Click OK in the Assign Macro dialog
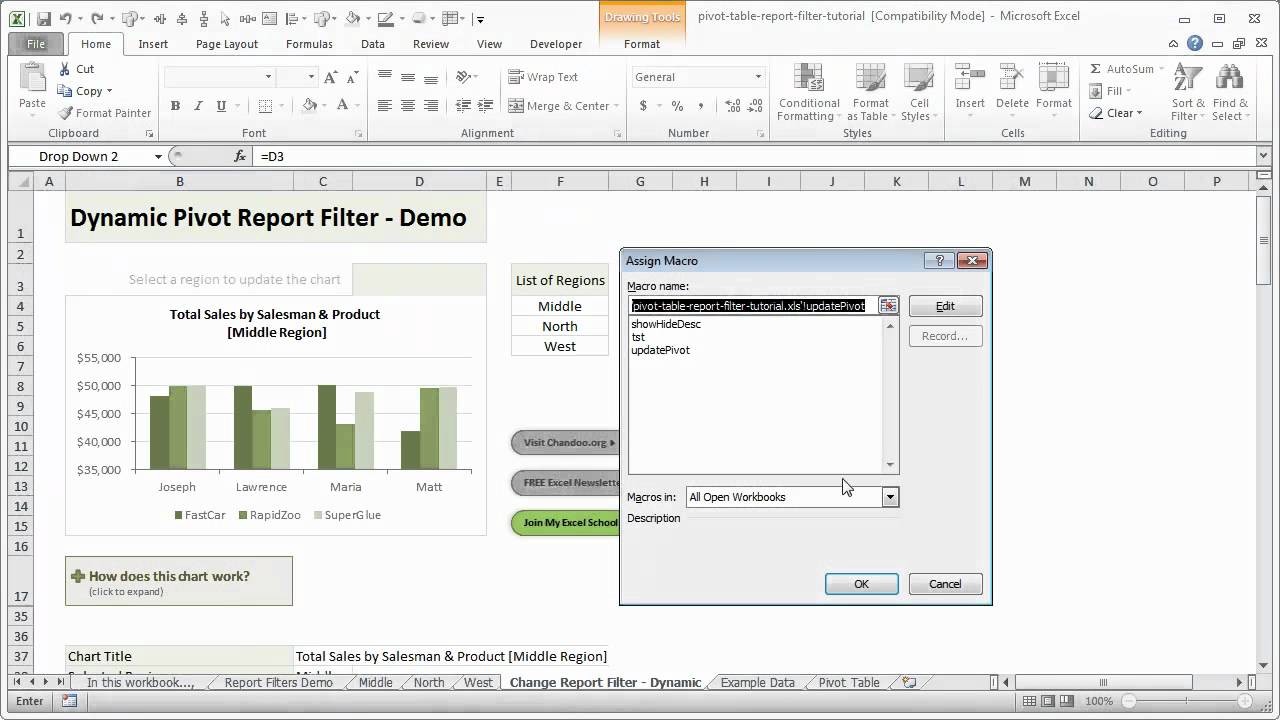Image resolution: width=1280 pixels, height=720 pixels. pyautogui.click(x=861, y=584)
